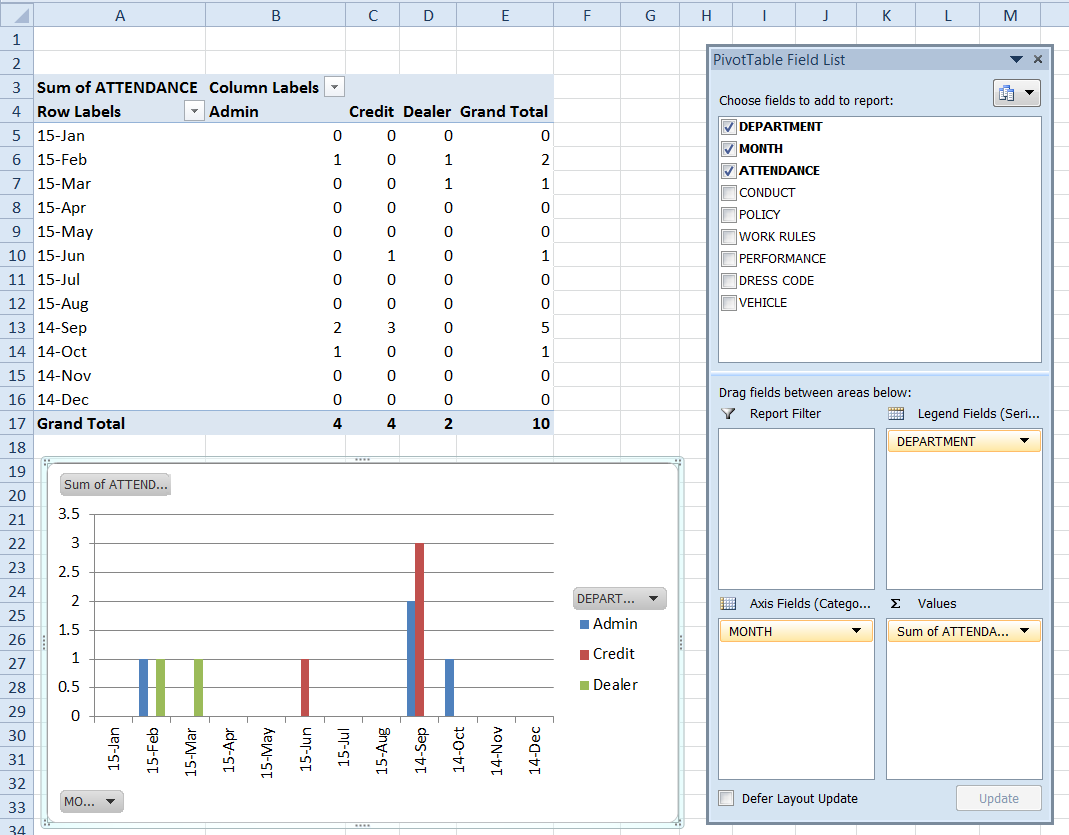Click the Axis Fields area icon

pos(728,603)
